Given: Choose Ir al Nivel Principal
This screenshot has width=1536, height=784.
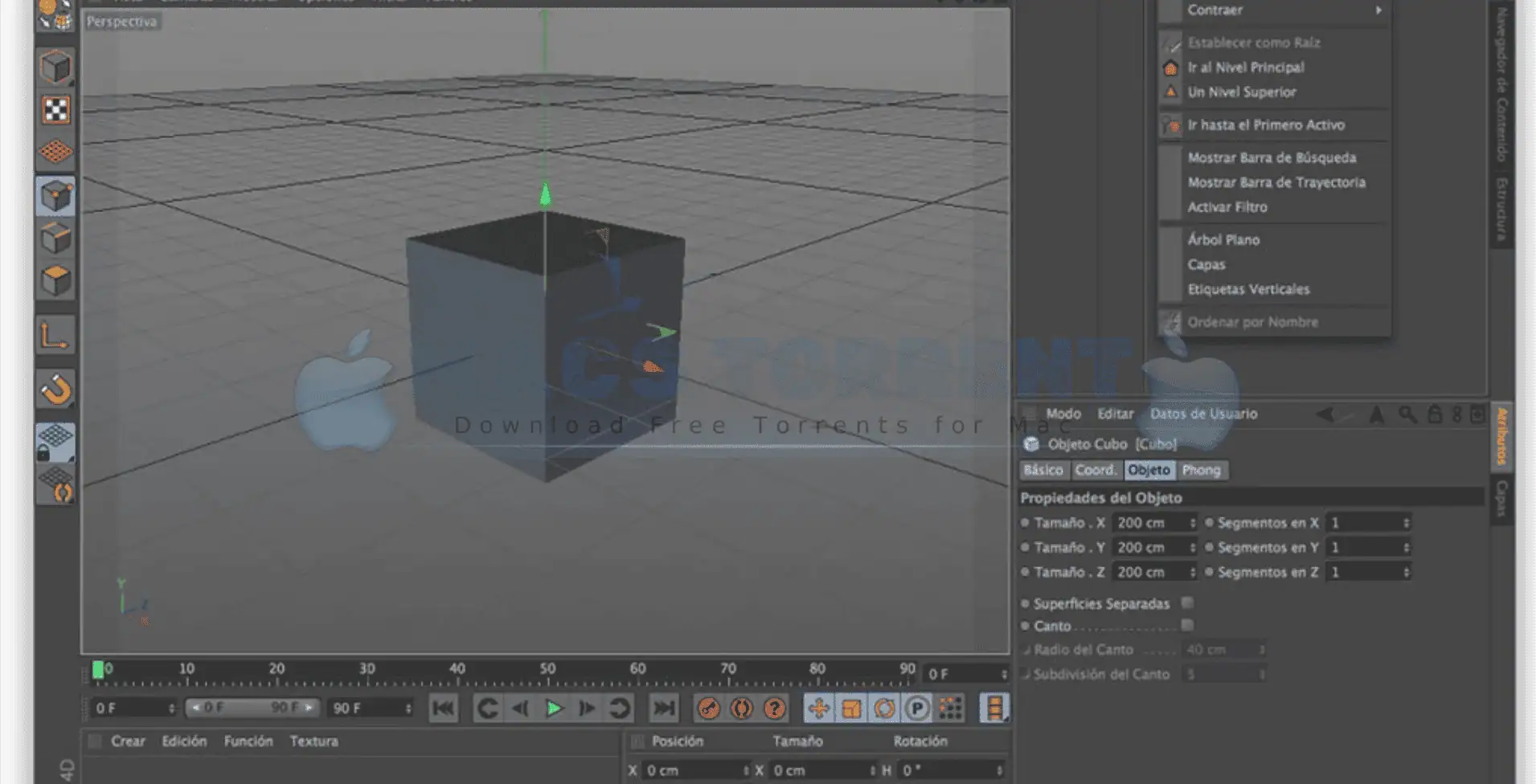Looking at the screenshot, I should coord(1246,67).
